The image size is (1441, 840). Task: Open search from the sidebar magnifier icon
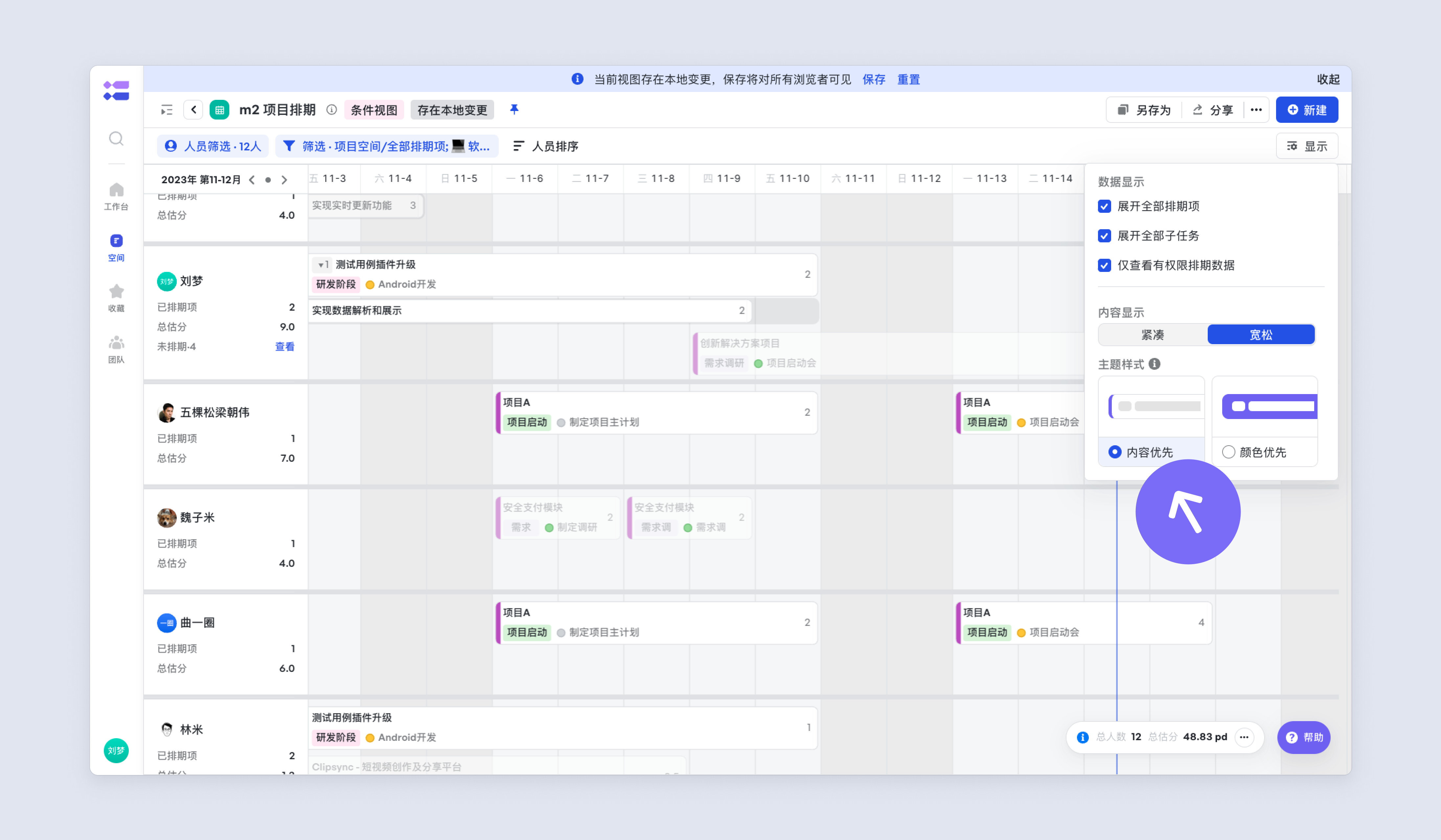click(x=116, y=138)
